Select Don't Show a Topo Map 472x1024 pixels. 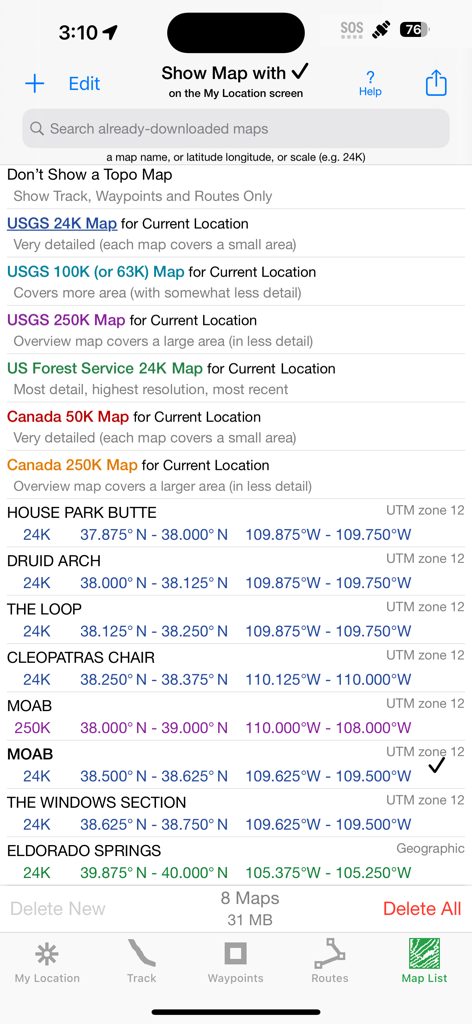click(x=236, y=185)
